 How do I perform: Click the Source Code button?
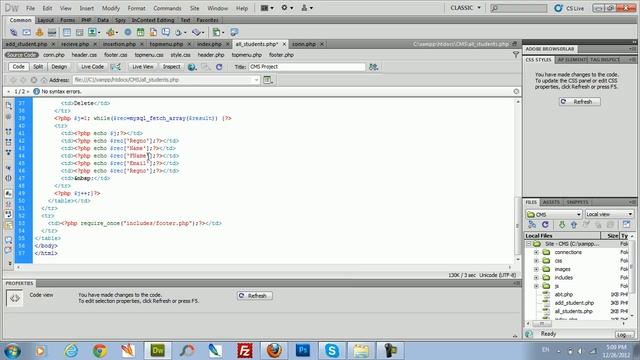click(22, 55)
